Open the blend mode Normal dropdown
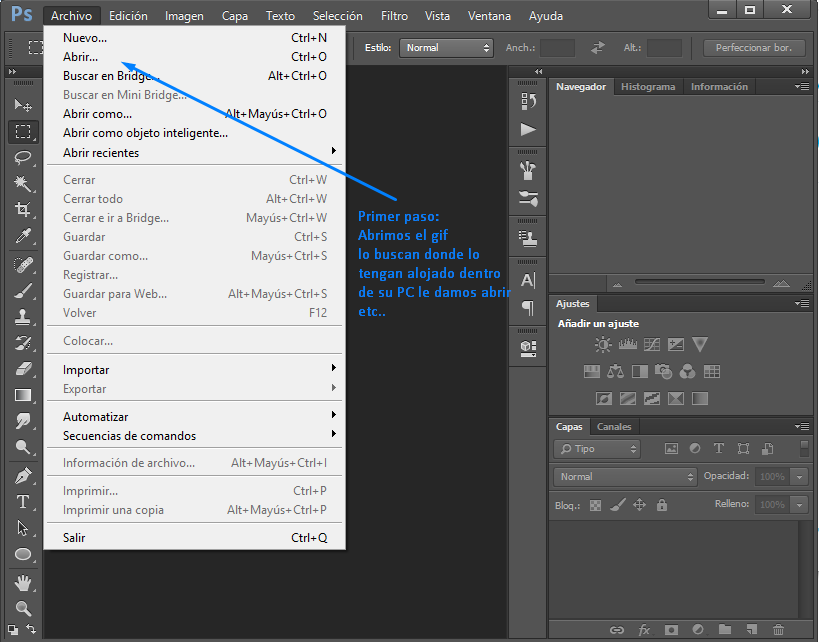Image resolution: width=819 pixels, height=642 pixels. point(625,476)
